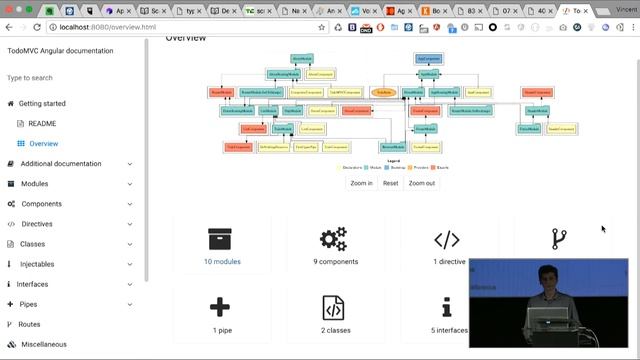This screenshot has height=360, width=640.
Task: Click the large info interfaces icon
Action: point(447,307)
